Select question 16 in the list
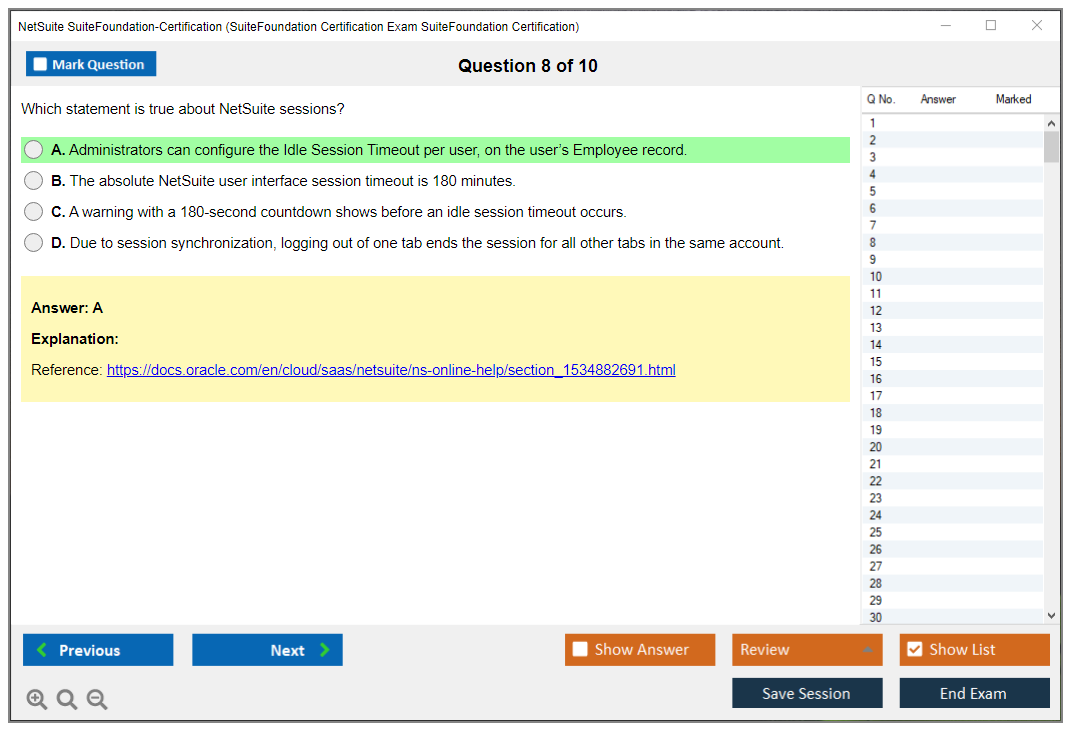1075x735 pixels. (x=952, y=378)
